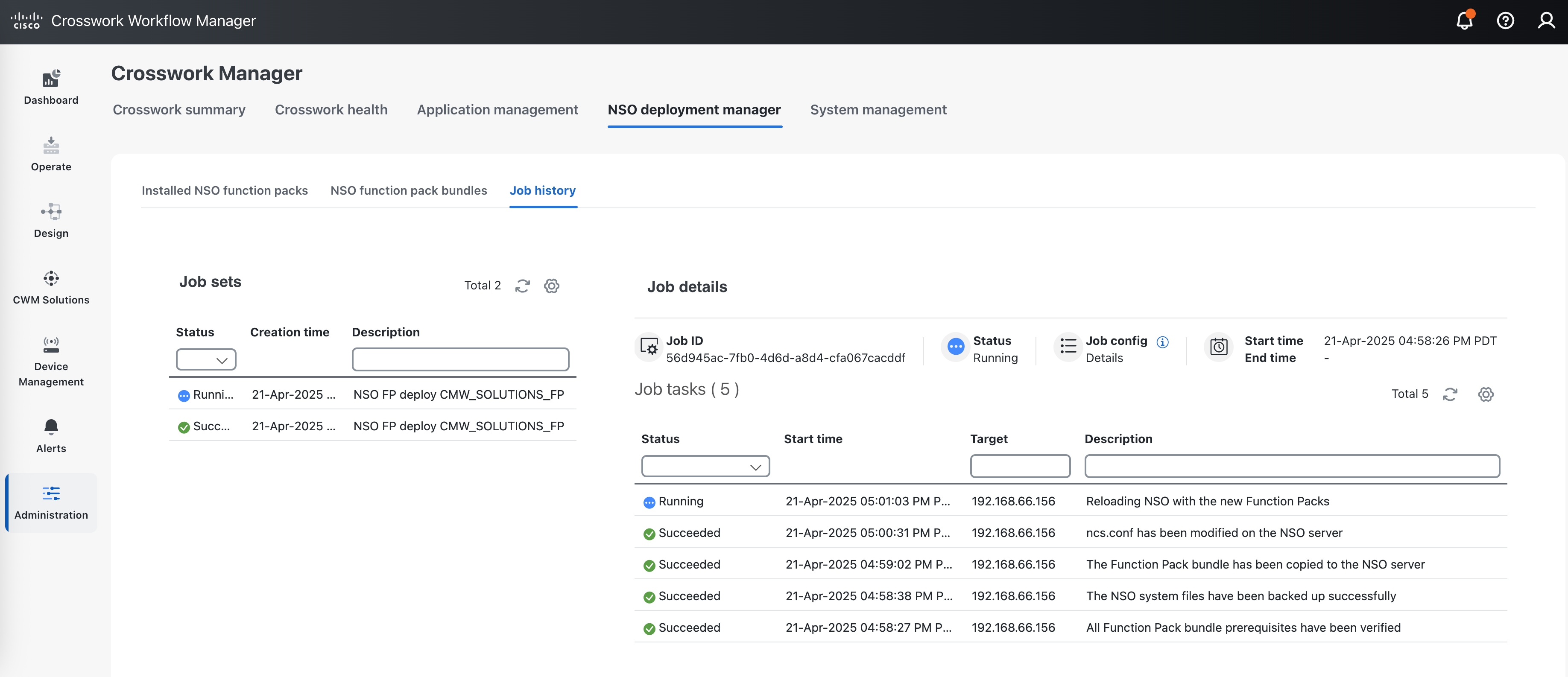Refresh the Job sets table

pos(522,286)
